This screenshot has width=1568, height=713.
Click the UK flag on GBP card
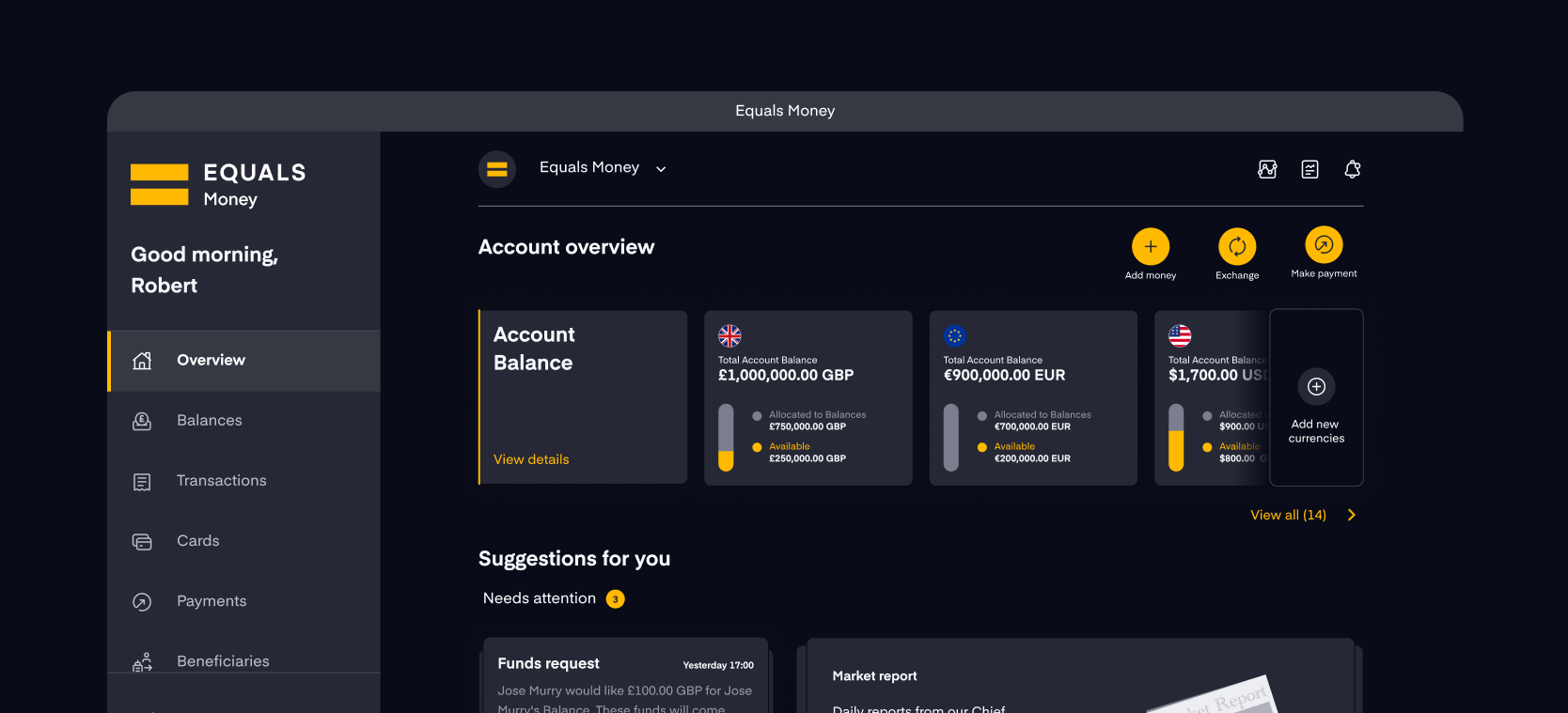(729, 335)
